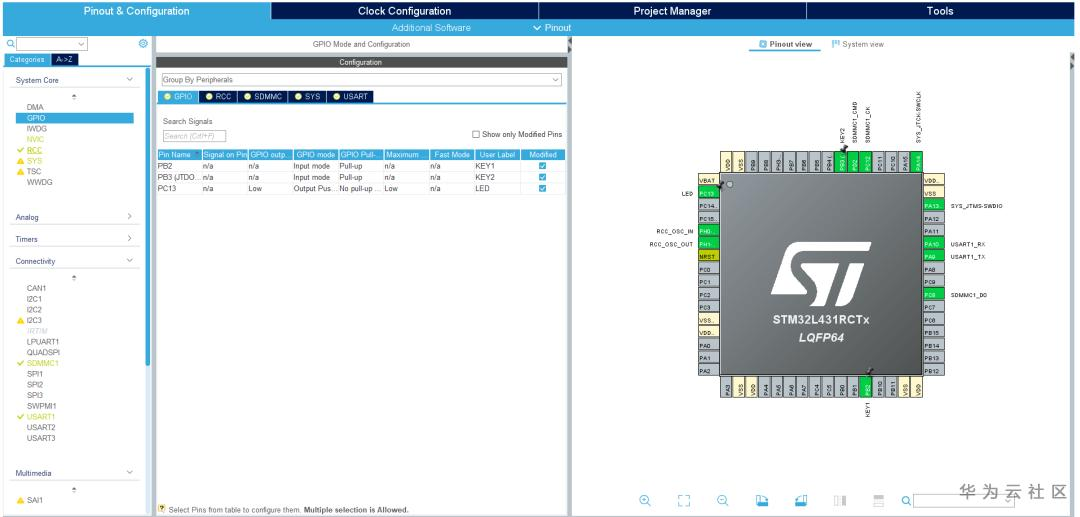Uncheck Modified box for PB3 row

pyautogui.click(x=543, y=177)
